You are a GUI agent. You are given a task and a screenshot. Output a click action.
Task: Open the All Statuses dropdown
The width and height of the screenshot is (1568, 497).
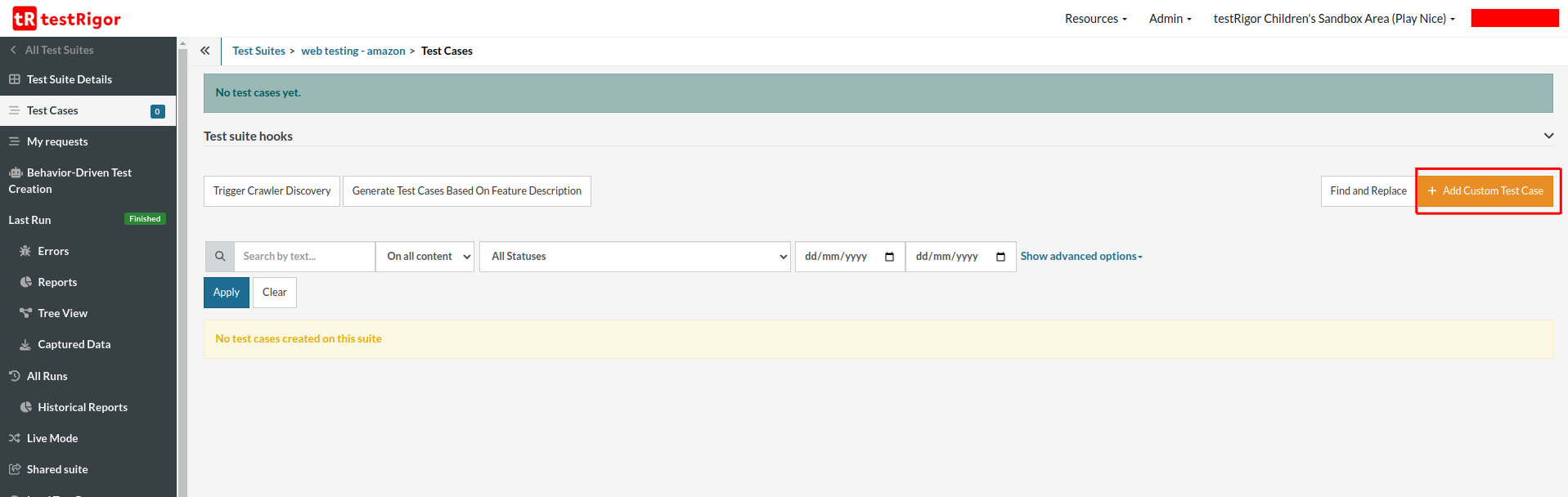click(635, 257)
